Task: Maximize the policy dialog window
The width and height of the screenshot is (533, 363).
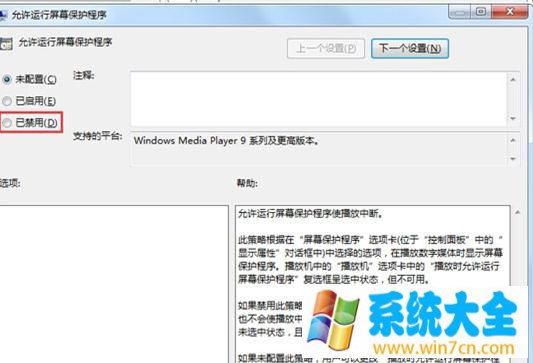Action: tap(480, 12)
